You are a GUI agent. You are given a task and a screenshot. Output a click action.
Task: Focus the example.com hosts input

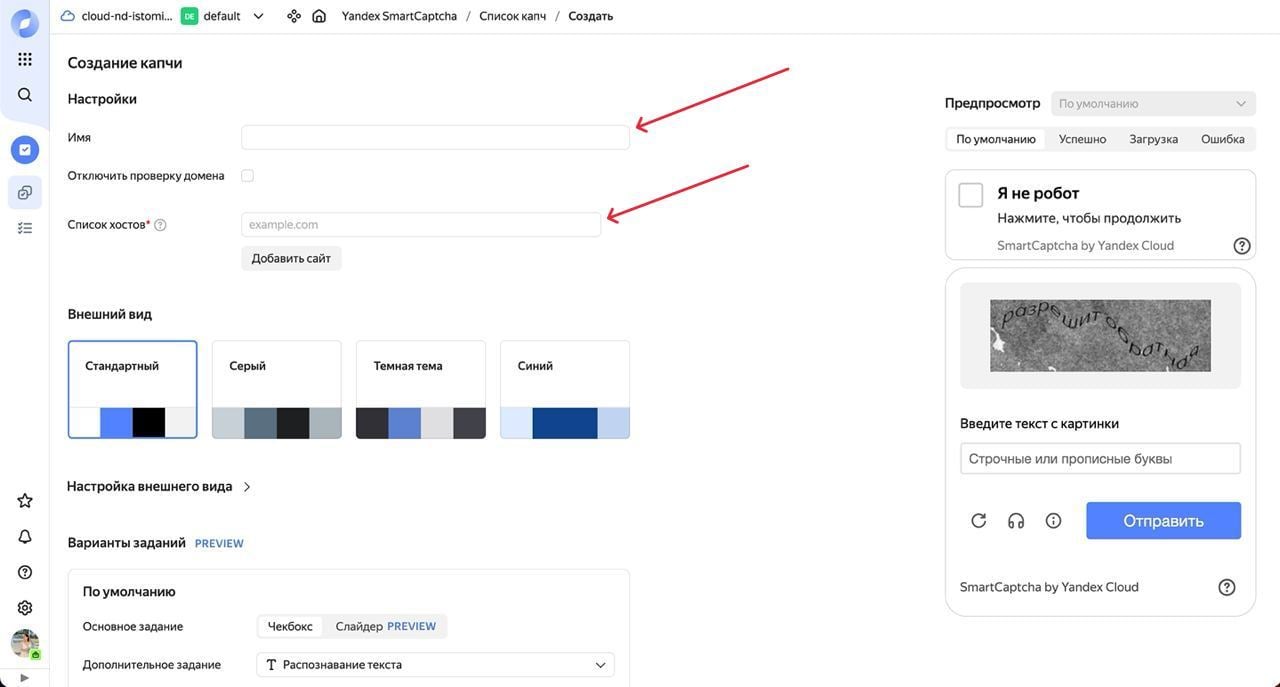click(x=421, y=225)
